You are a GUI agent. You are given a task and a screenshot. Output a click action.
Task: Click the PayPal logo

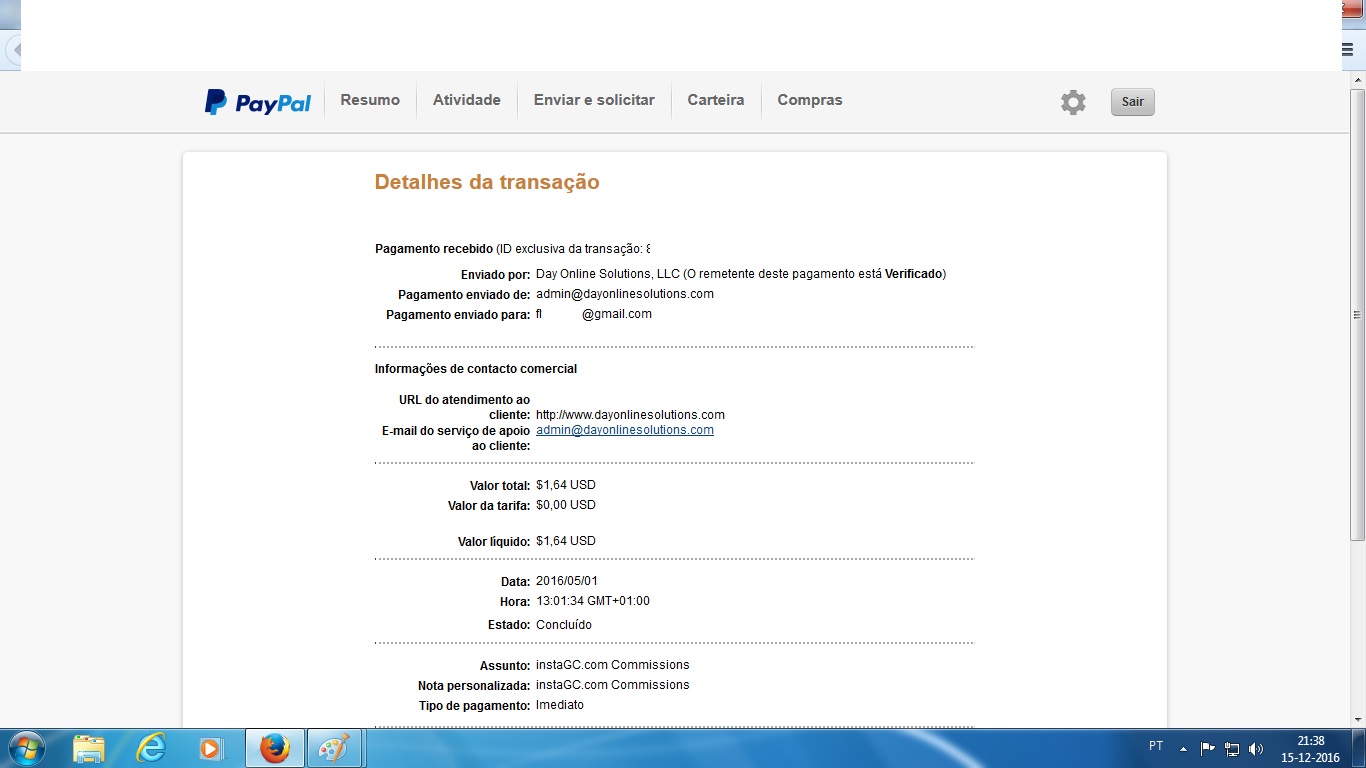click(x=258, y=102)
